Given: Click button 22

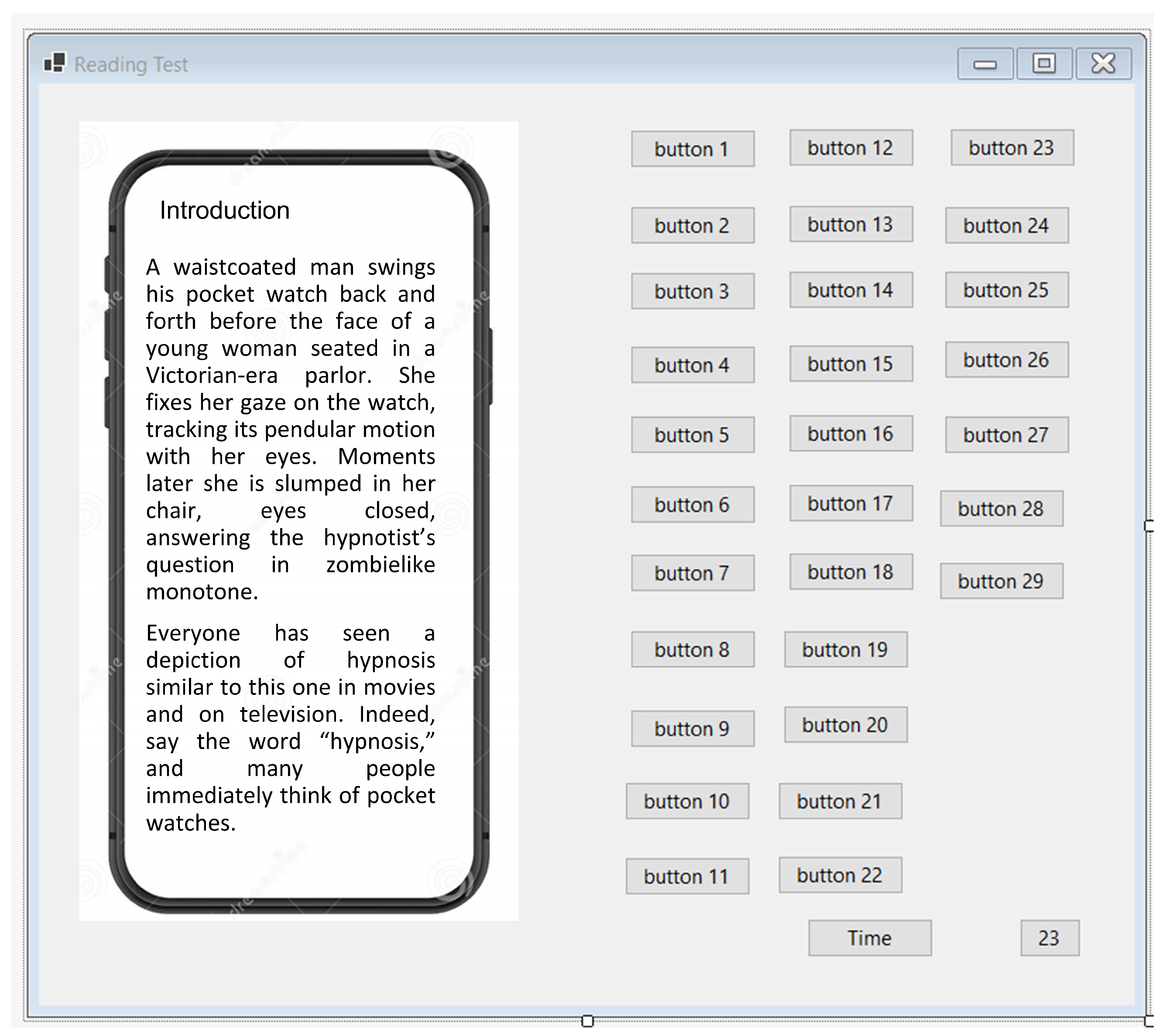Looking at the screenshot, I should [x=840, y=875].
